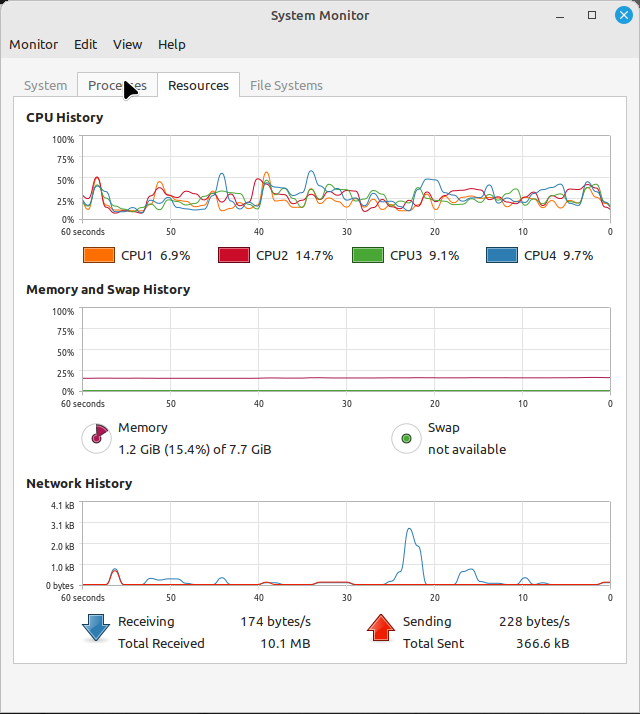Screen dimensions: 640x714
Task: Close the System Monitor window
Action: pos(624,15)
